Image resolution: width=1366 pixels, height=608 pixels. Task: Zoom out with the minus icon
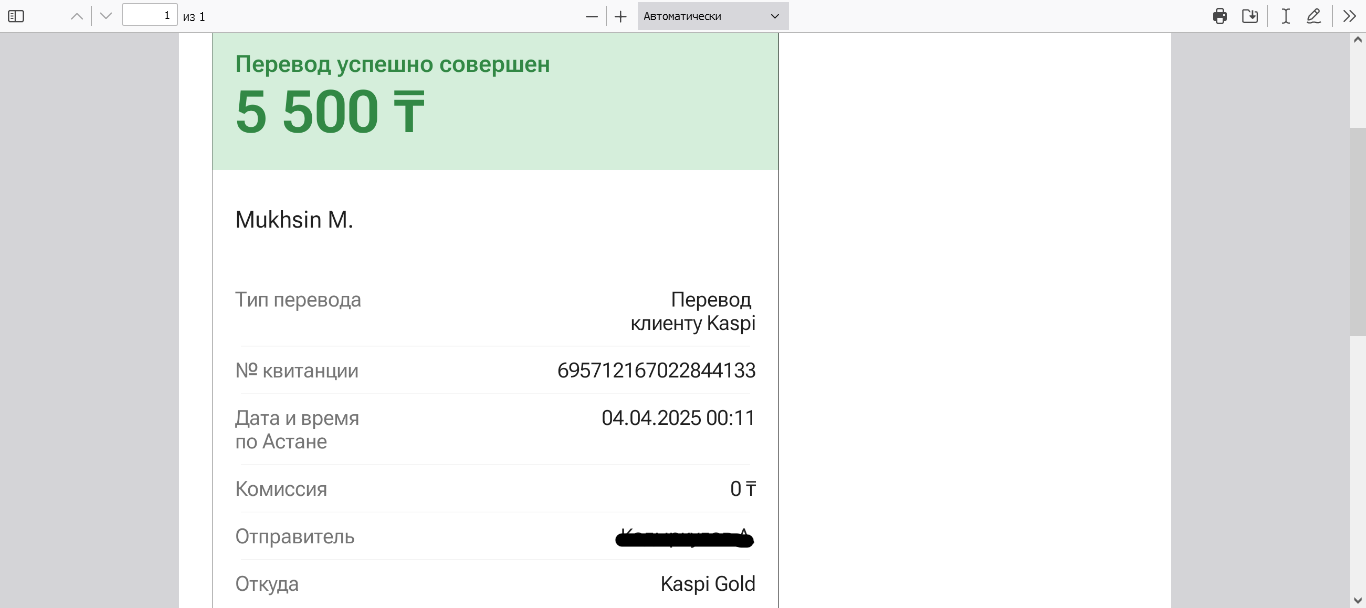coord(592,16)
